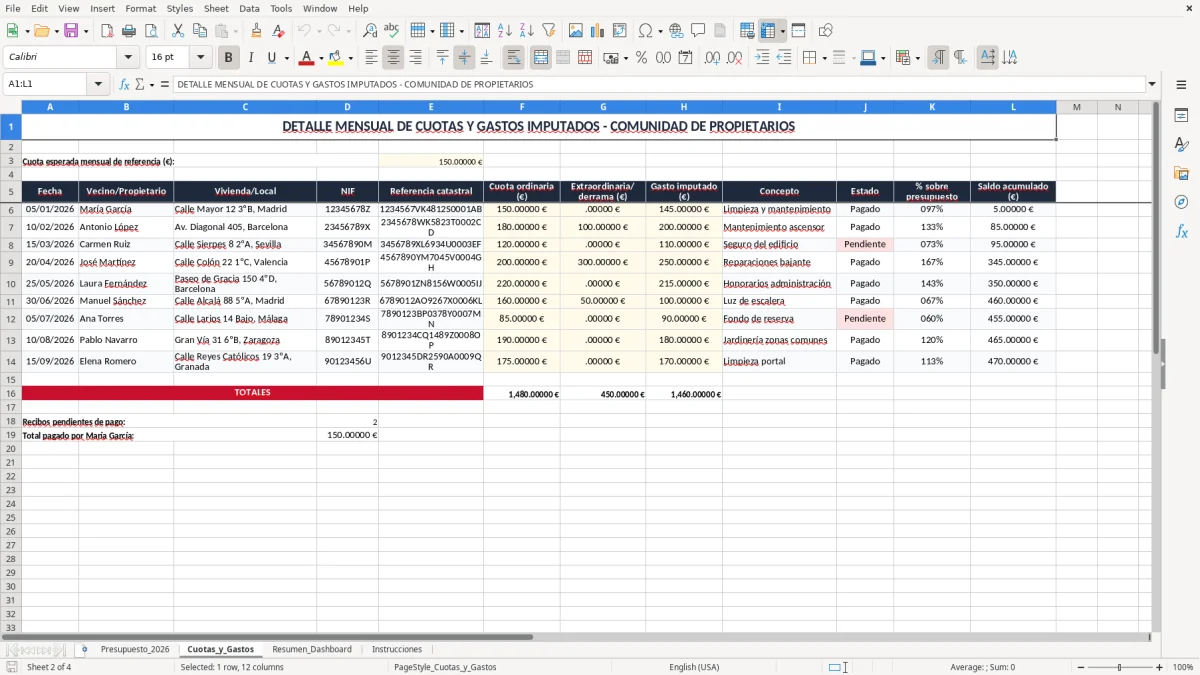Switch to Instrucciones sheet tab
Viewport: 1200px width, 675px height.
tap(397, 649)
